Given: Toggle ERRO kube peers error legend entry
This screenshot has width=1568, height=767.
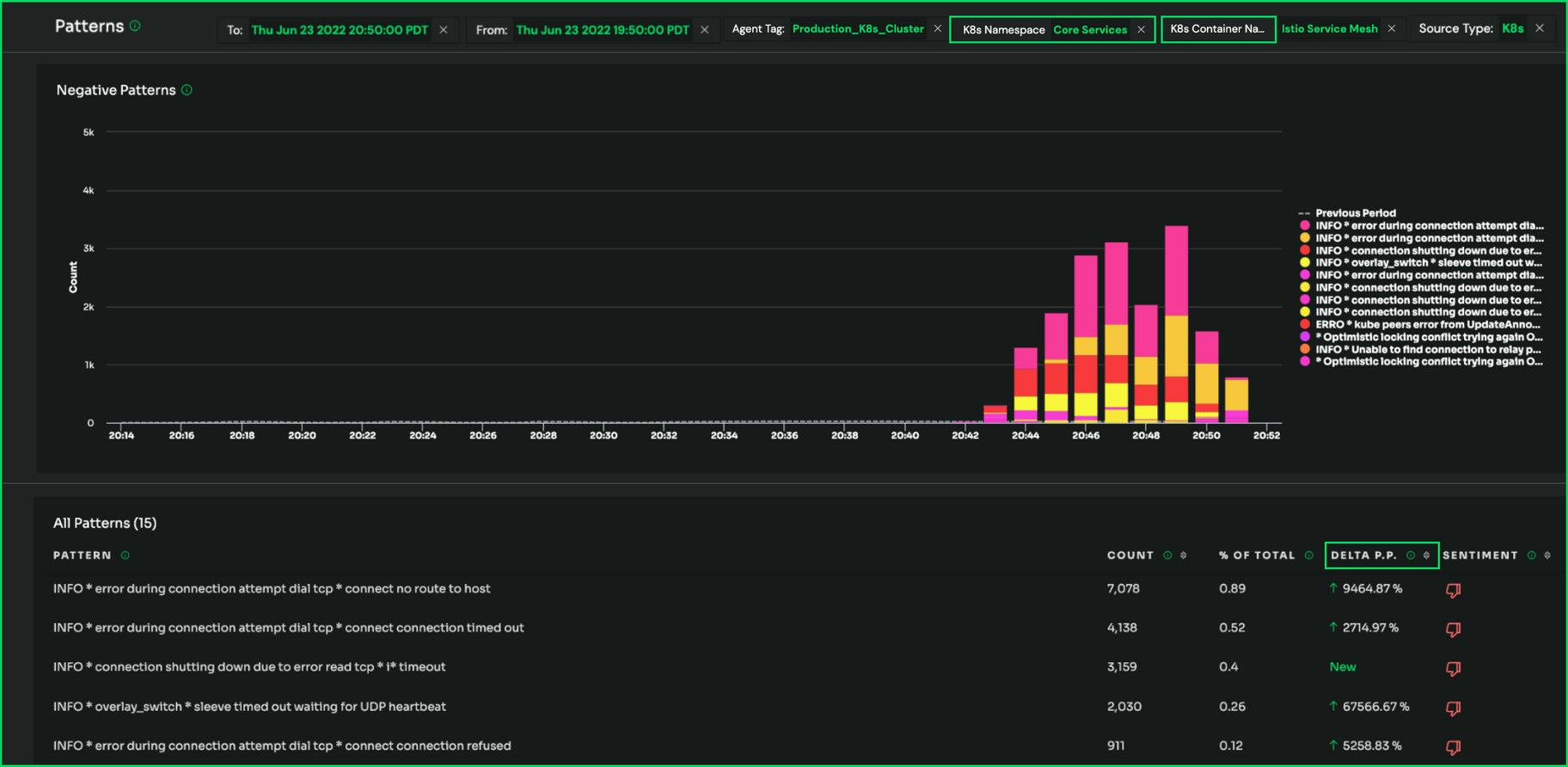Looking at the screenshot, I should pyautogui.click(x=1427, y=325).
